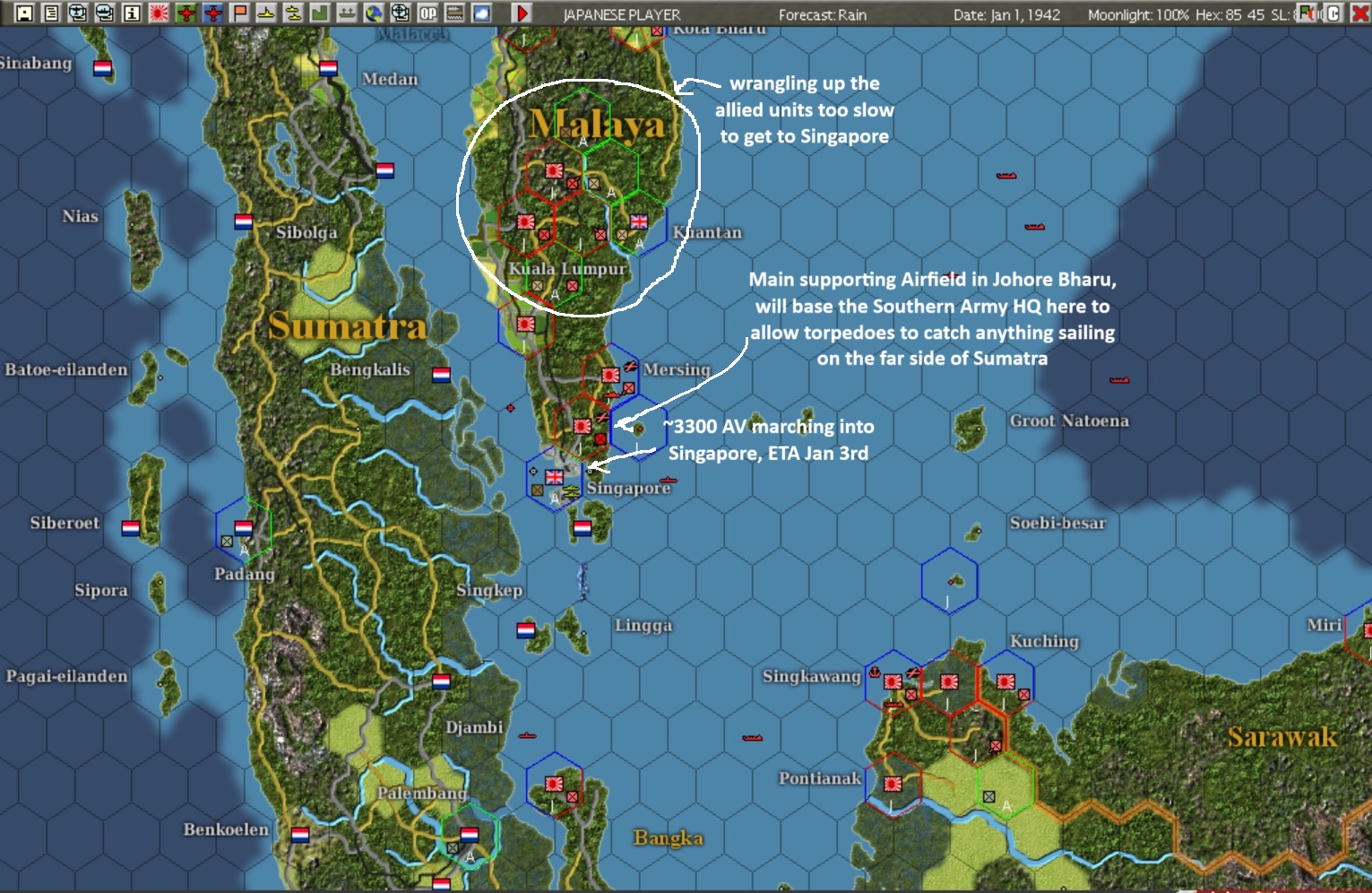Click the Groot Natoena island label
Screen dimensions: 1372x893
[1069, 420]
